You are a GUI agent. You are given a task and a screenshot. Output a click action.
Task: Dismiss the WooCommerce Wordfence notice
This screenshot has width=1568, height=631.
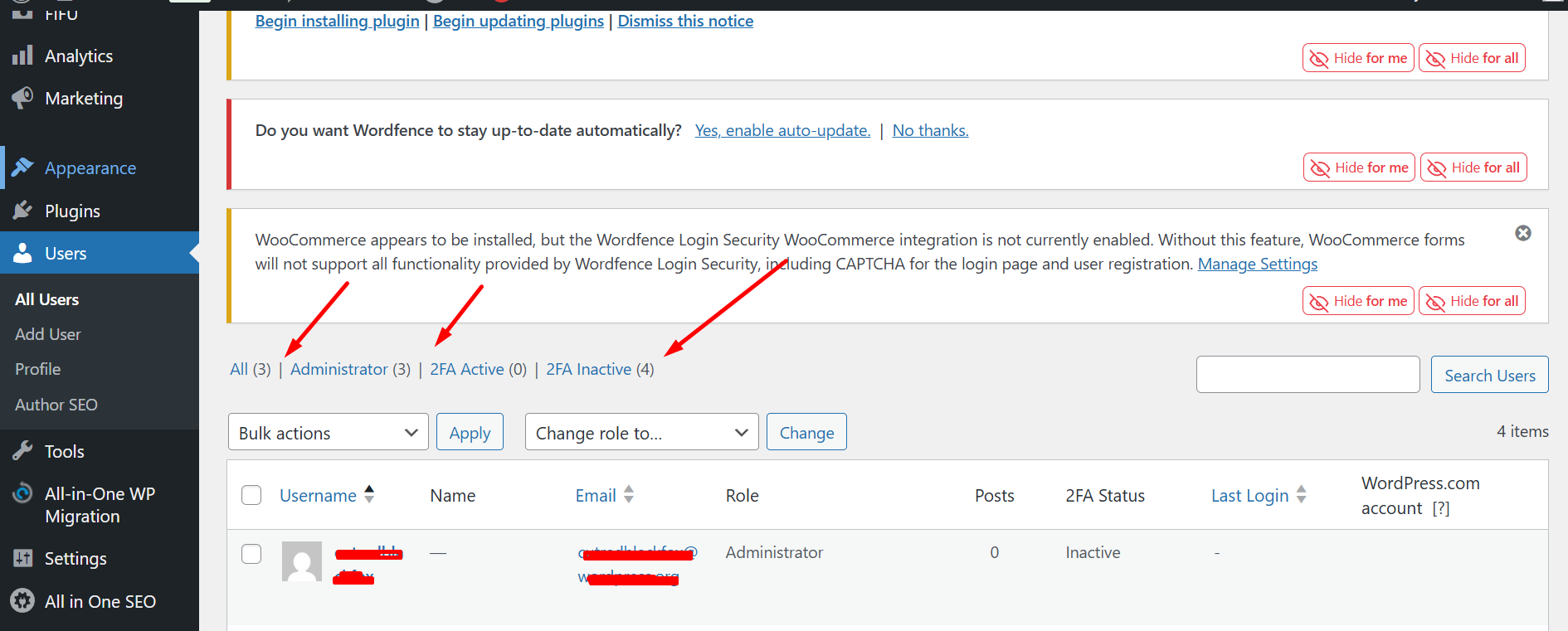point(1522,233)
